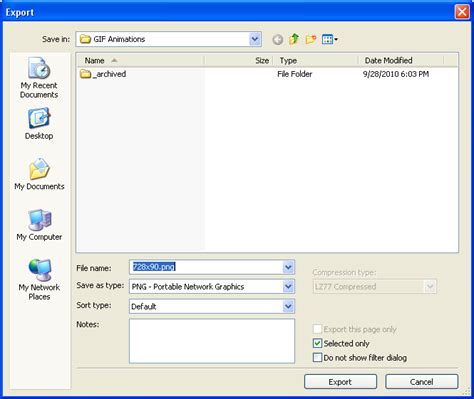Viewport: 474px width, 399px height.
Task: Open the File name dropdown arrow
Action: point(288,267)
